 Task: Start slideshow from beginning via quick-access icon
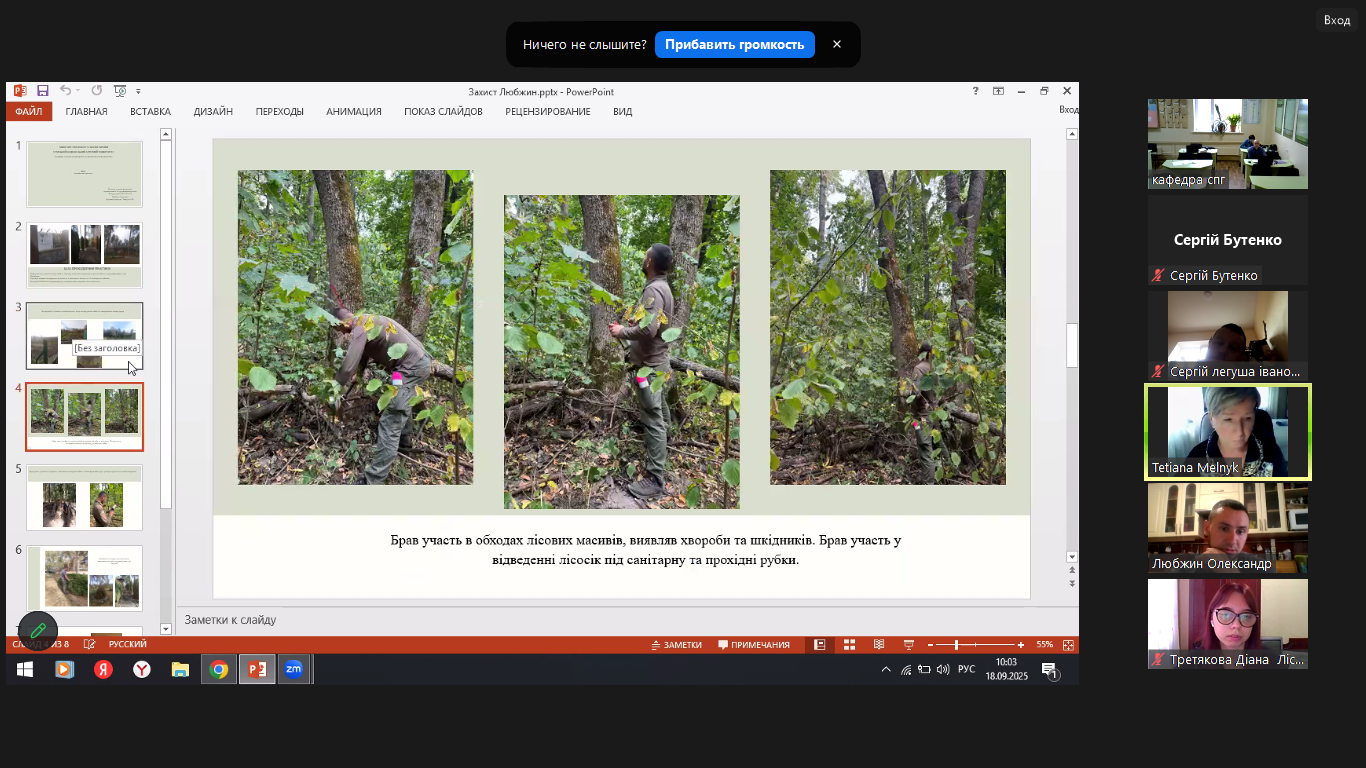point(120,91)
